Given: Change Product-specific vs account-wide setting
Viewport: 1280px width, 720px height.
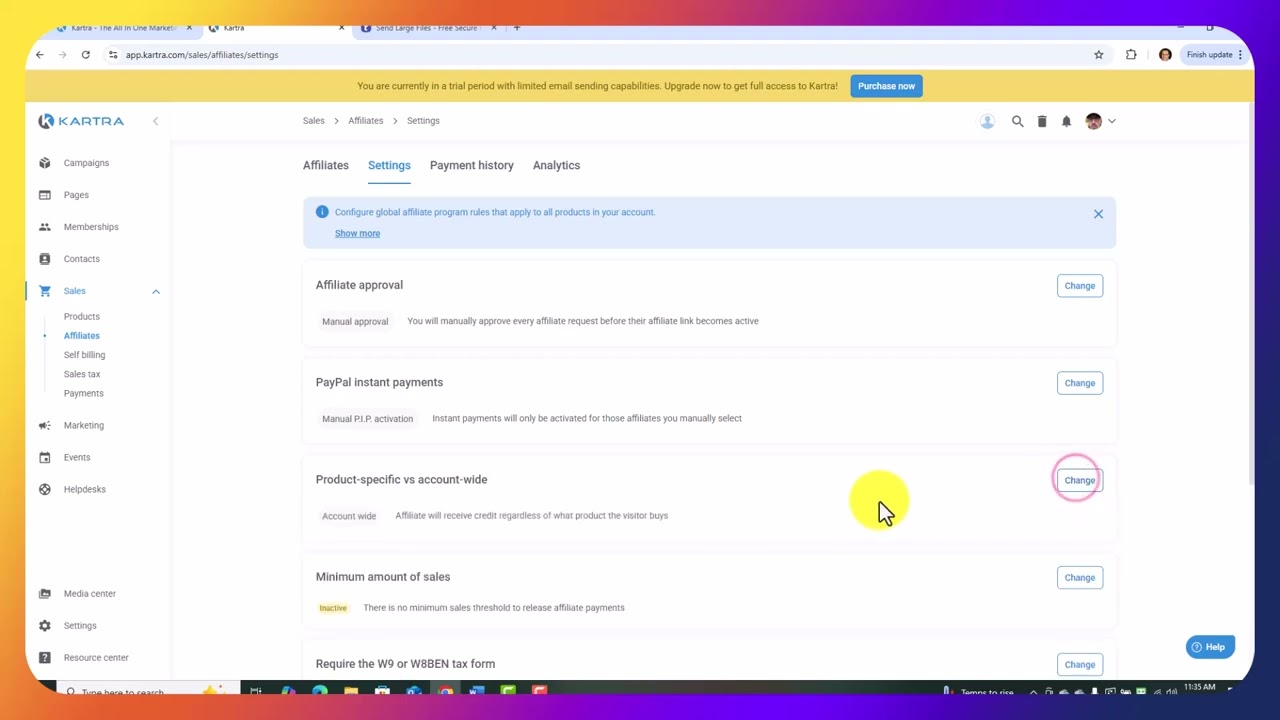Looking at the screenshot, I should pos(1080,480).
